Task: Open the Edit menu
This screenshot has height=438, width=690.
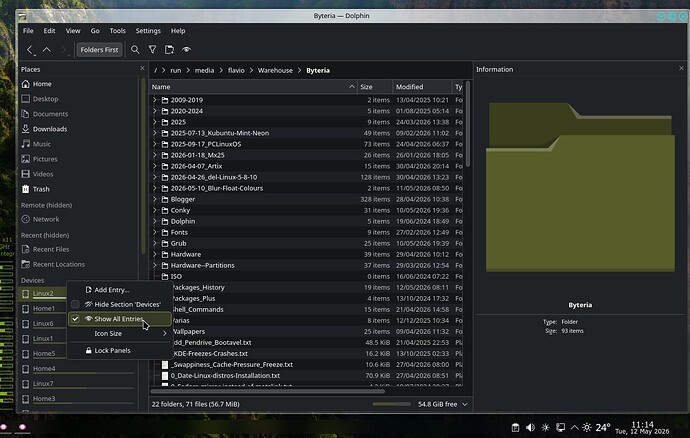Action: click(x=49, y=31)
